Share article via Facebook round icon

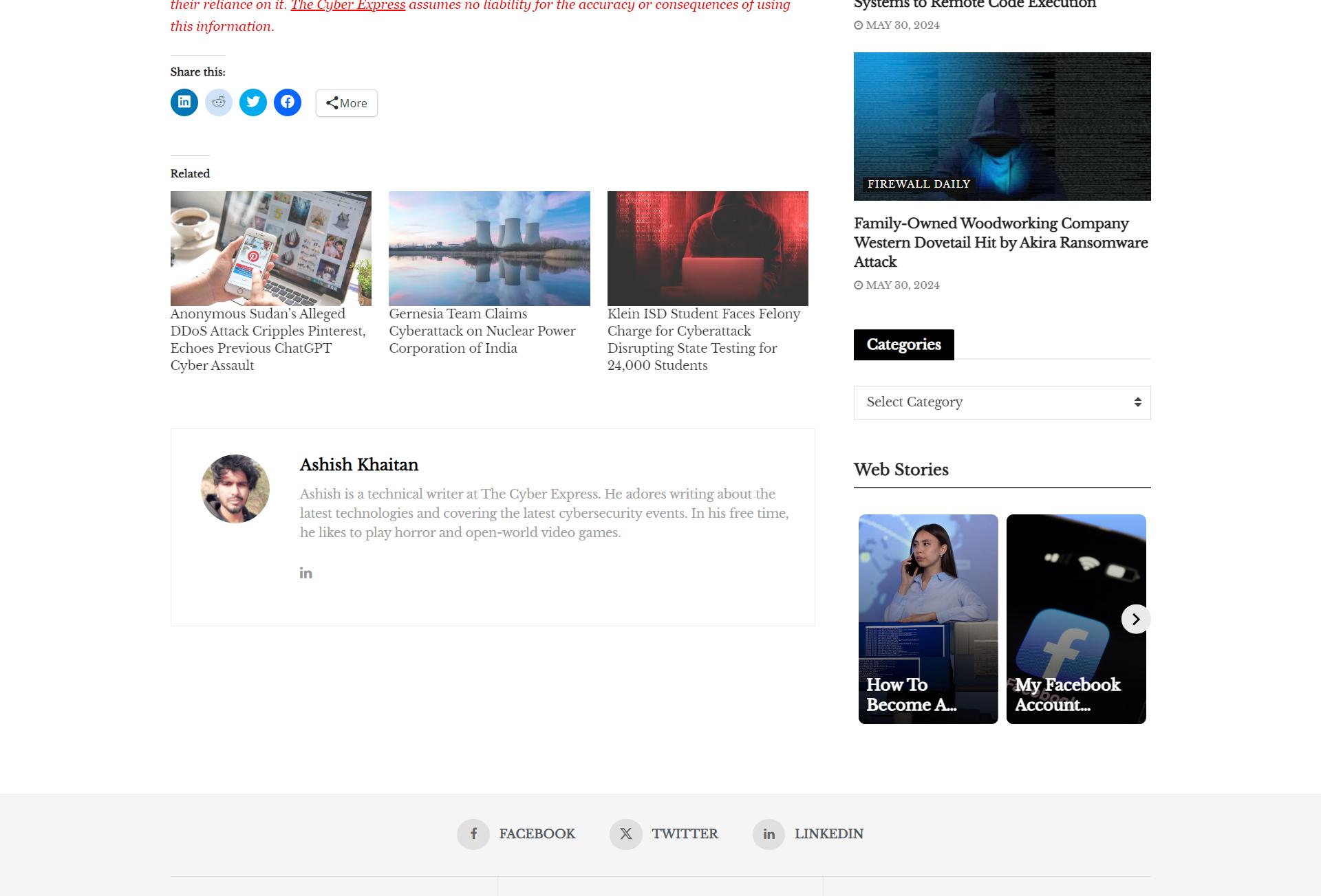tap(288, 102)
